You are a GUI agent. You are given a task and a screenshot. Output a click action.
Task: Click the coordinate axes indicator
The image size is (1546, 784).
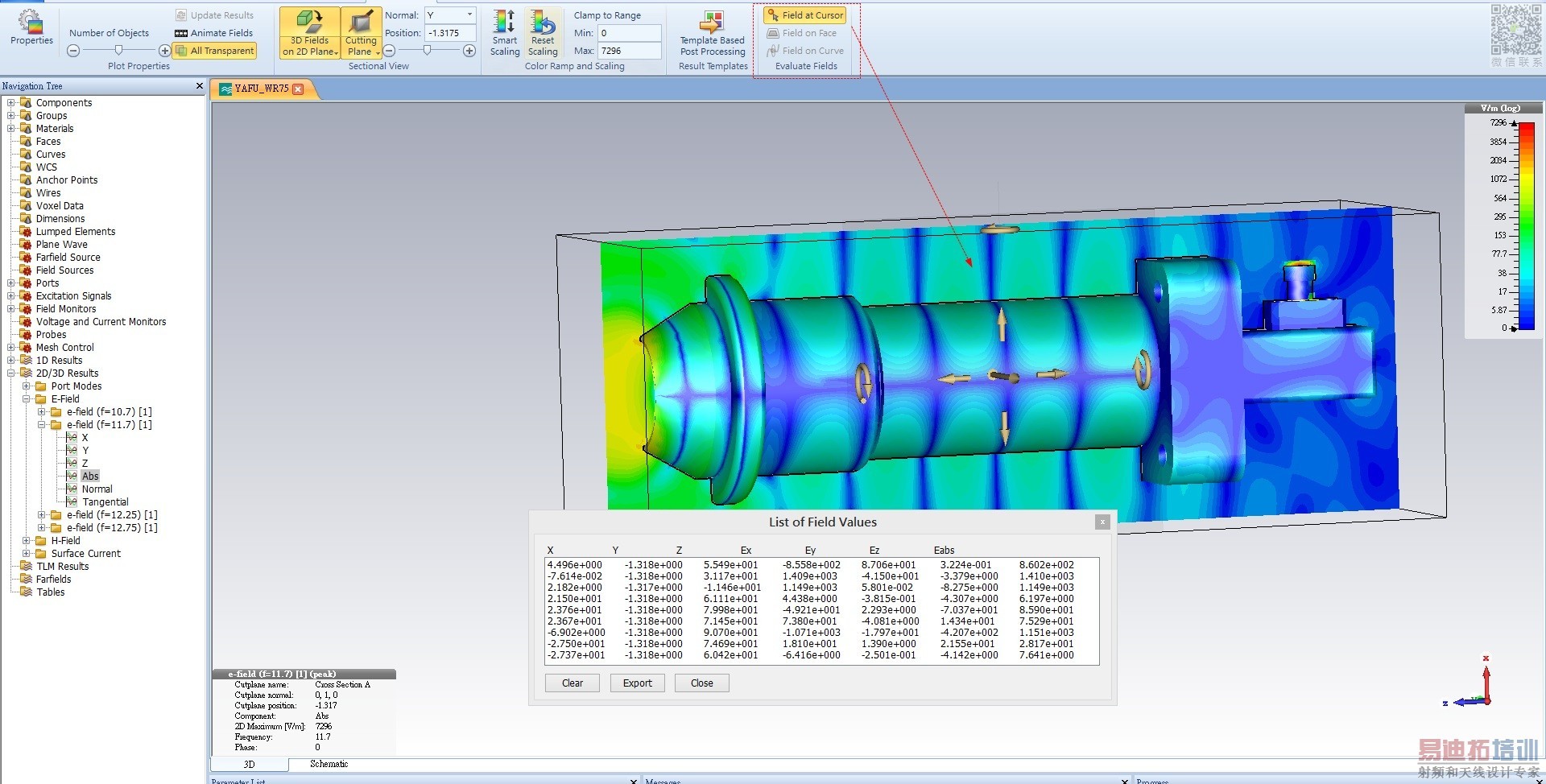tap(1470, 683)
